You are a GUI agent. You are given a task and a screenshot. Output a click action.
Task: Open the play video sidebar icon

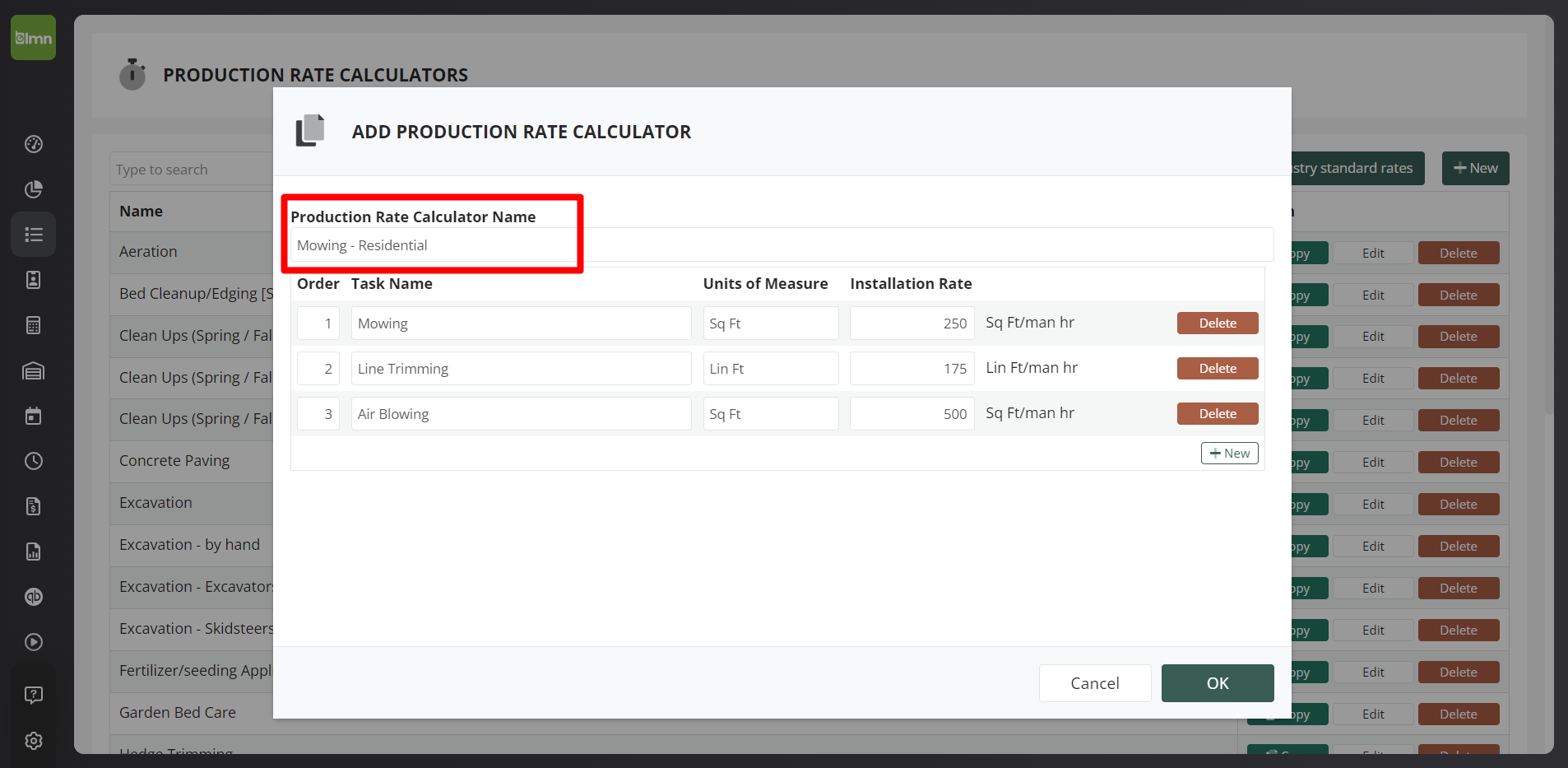[33, 642]
